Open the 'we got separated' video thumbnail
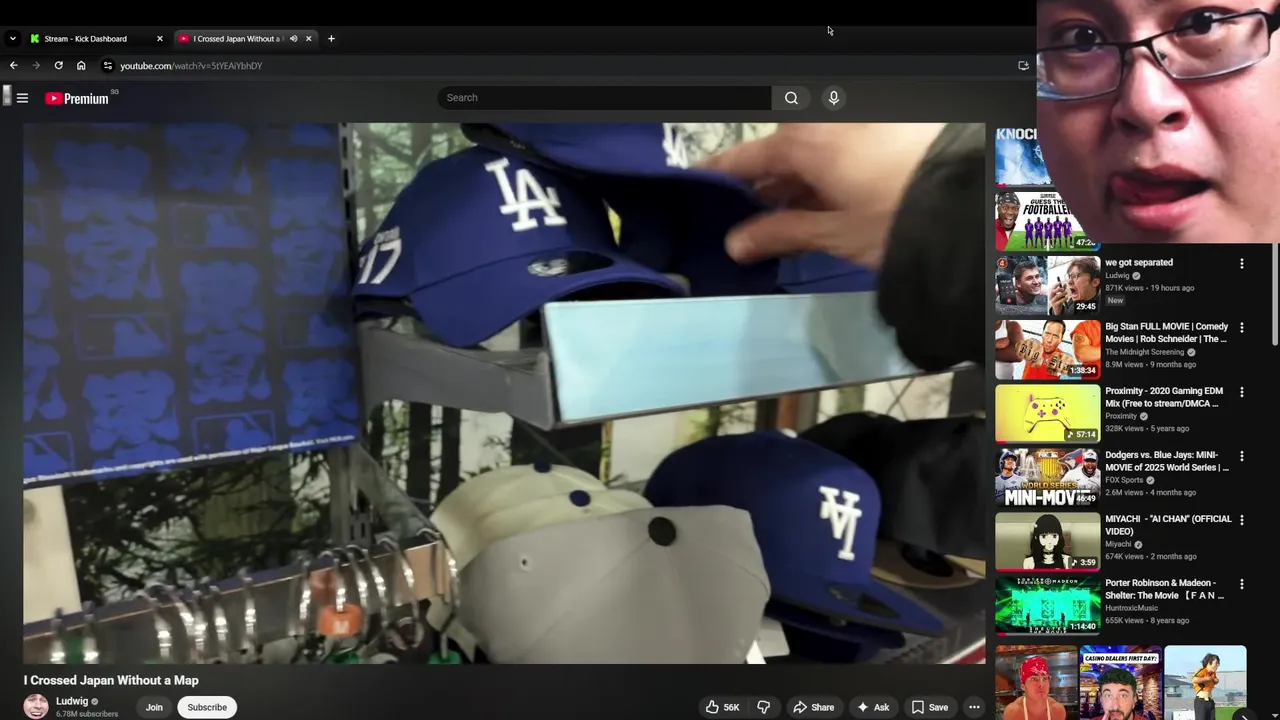Image resolution: width=1280 pixels, height=720 pixels. coord(1047,285)
